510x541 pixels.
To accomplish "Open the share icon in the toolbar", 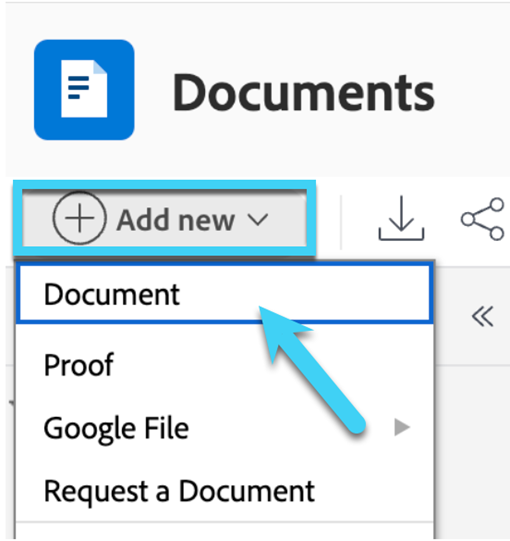I will [x=483, y=219].
